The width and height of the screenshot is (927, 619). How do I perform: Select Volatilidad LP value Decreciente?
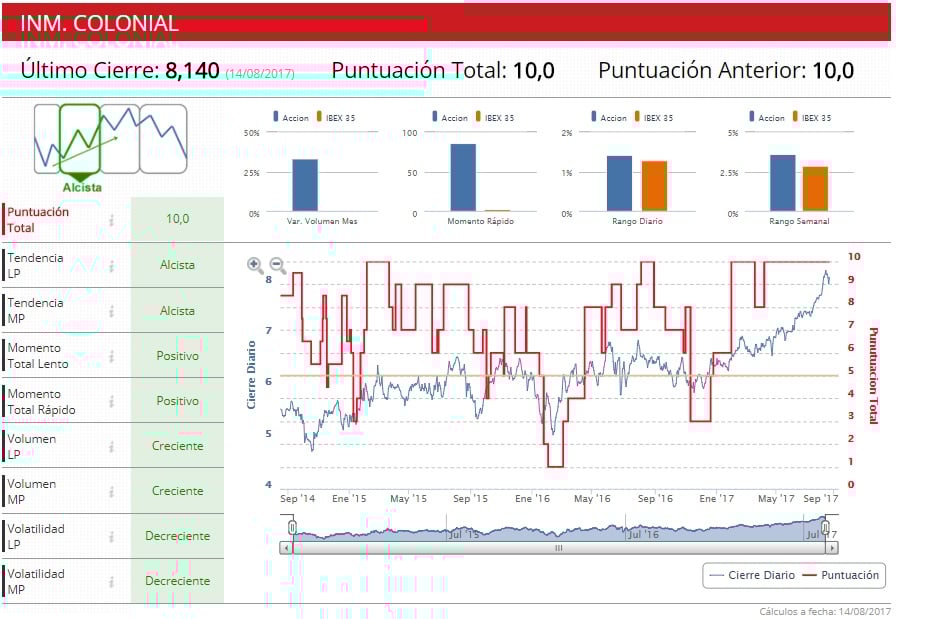[177, 536]
